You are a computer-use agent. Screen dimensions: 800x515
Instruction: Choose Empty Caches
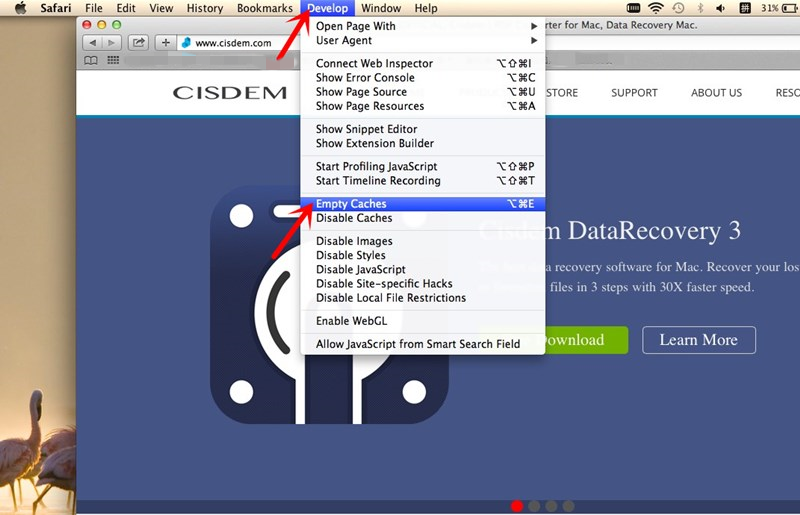click(x=423, y=204)
